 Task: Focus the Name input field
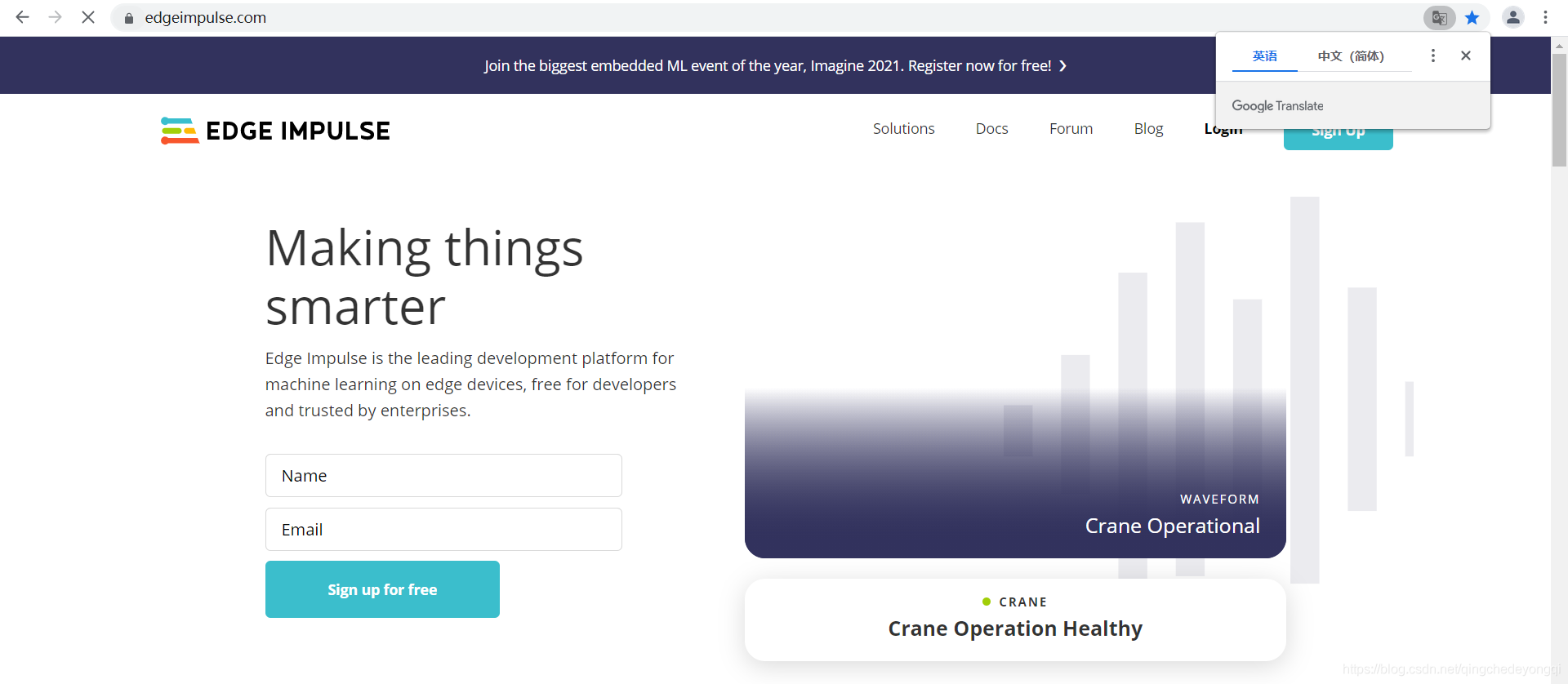point(443,475)
